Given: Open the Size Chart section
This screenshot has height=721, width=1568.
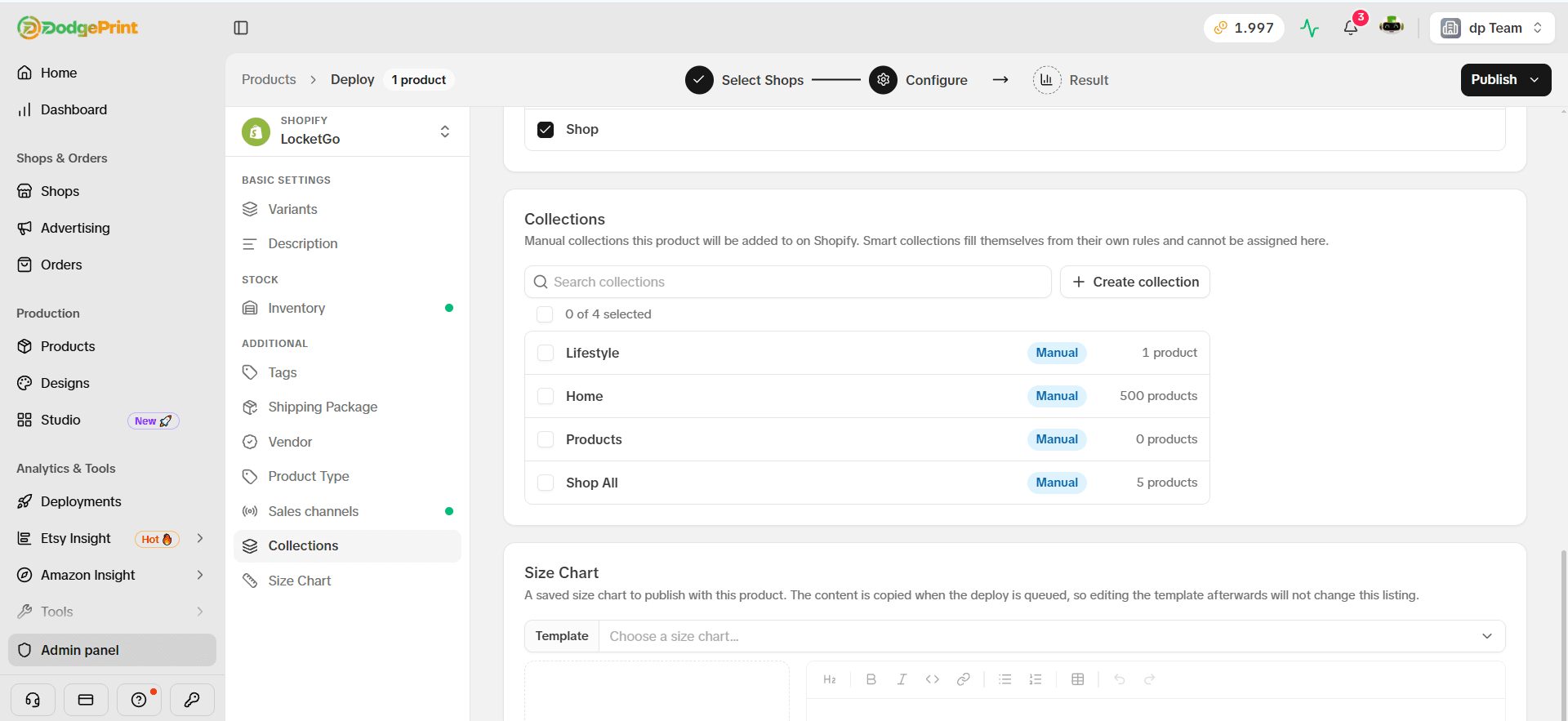Looking at the screenshot, I should click(x=347, y=581).
